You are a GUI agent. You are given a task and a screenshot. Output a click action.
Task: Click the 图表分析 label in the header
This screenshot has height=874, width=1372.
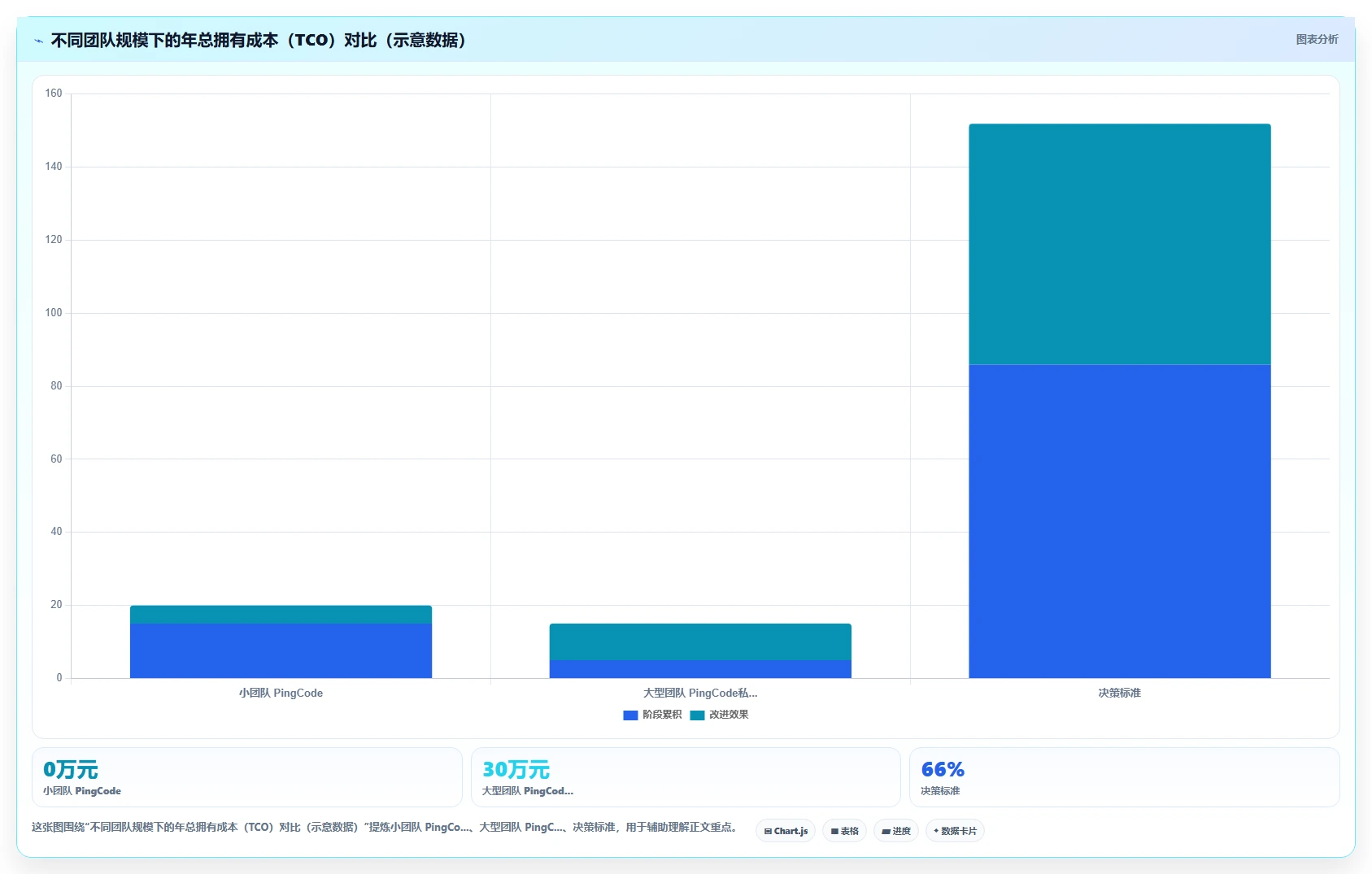(x=1317, y=39)
